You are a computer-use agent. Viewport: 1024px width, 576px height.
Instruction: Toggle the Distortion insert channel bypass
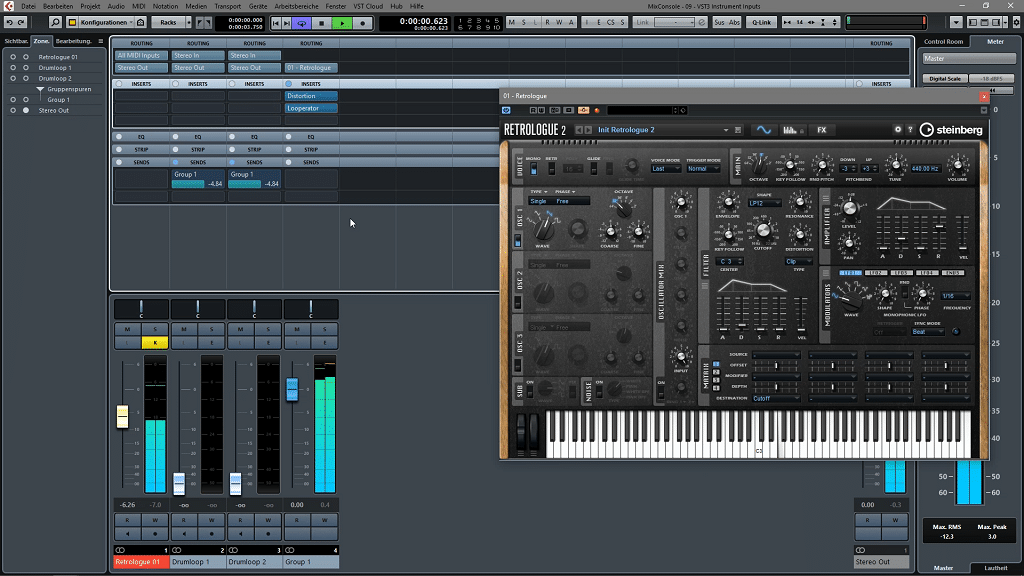289,84
